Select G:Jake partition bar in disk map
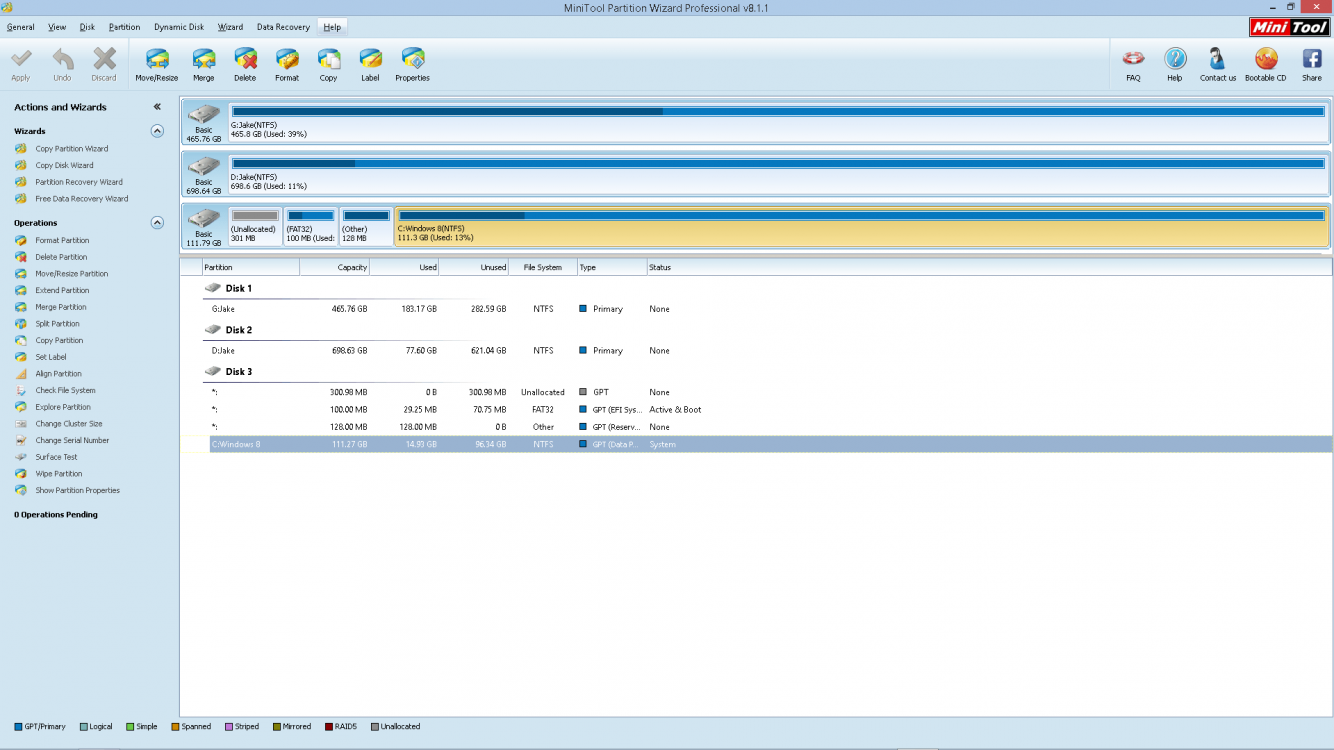 point(778,122)
